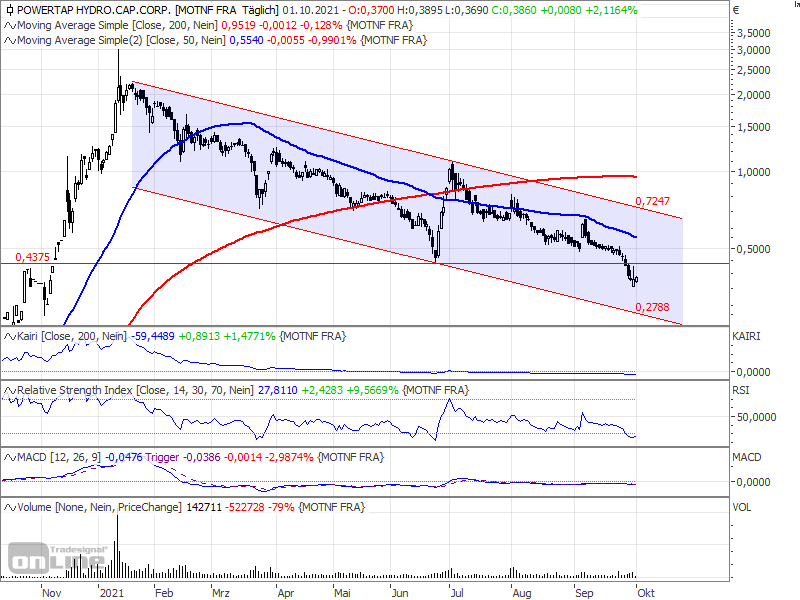The image size is (800, 600).
Task: Select the Moving Average Simple [Close, 200, Nein] label
Action: [117, 26]
